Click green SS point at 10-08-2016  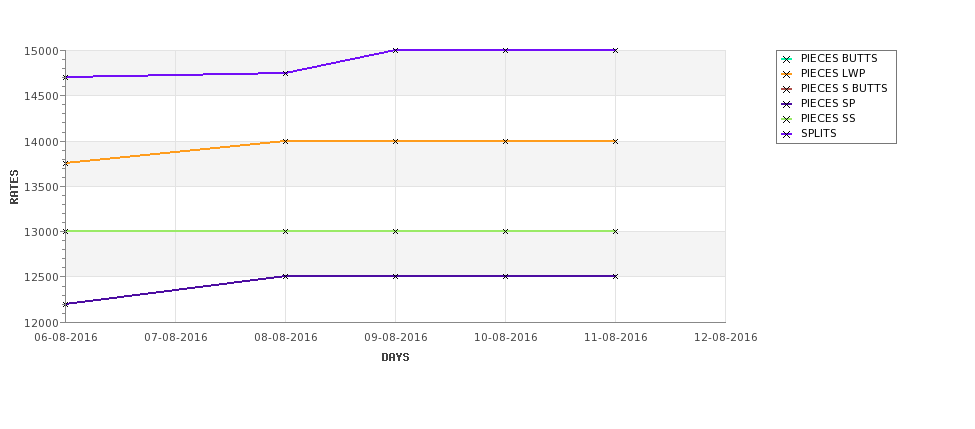pos(505,231)
